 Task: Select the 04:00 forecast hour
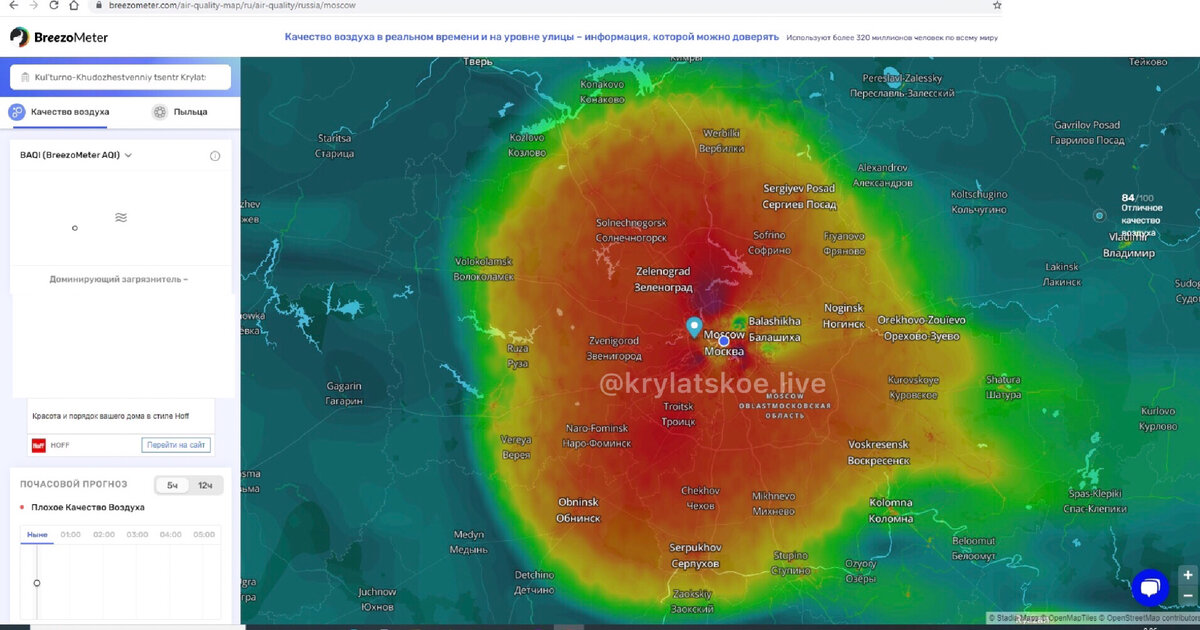tap(170, 535)
